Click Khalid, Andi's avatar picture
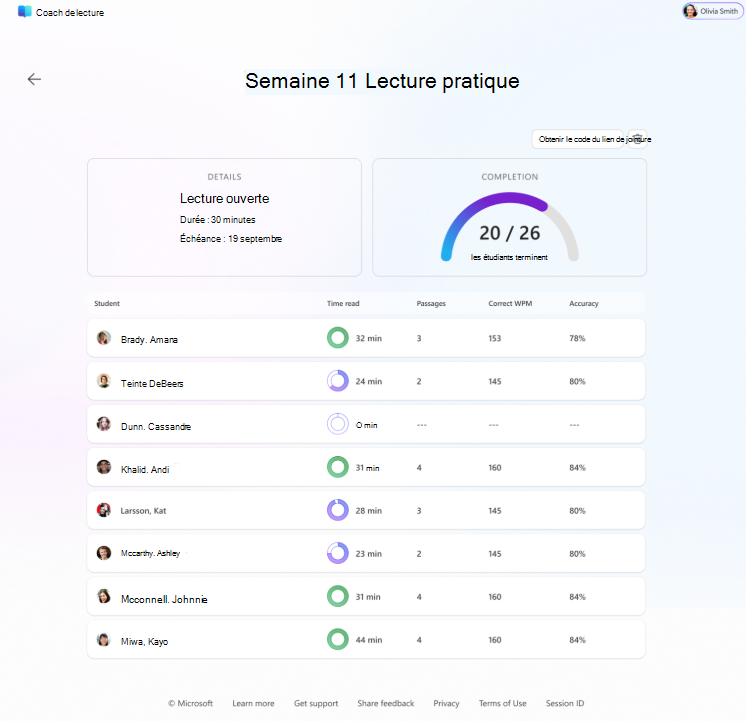This screenshot has height=721, width=746. pos(104,467)
